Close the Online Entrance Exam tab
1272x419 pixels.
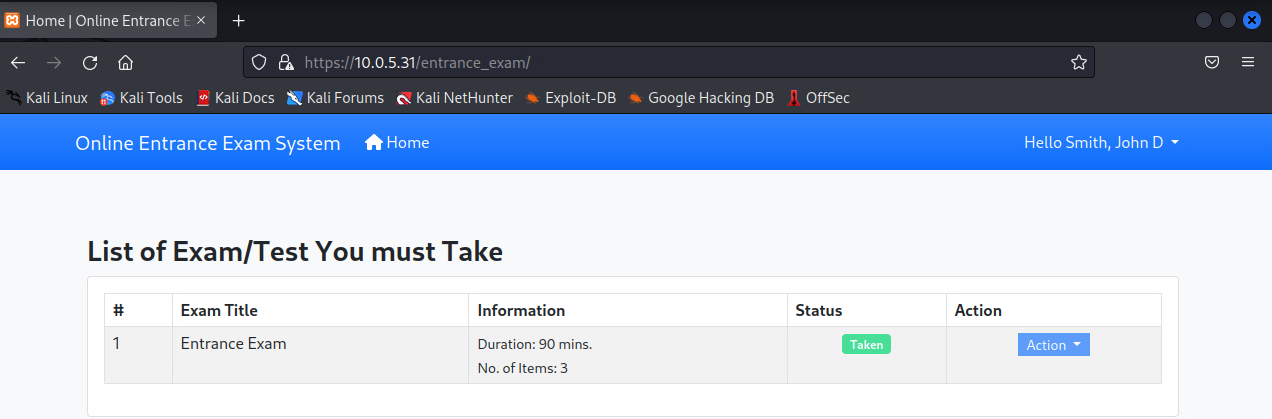pos(201,20)
